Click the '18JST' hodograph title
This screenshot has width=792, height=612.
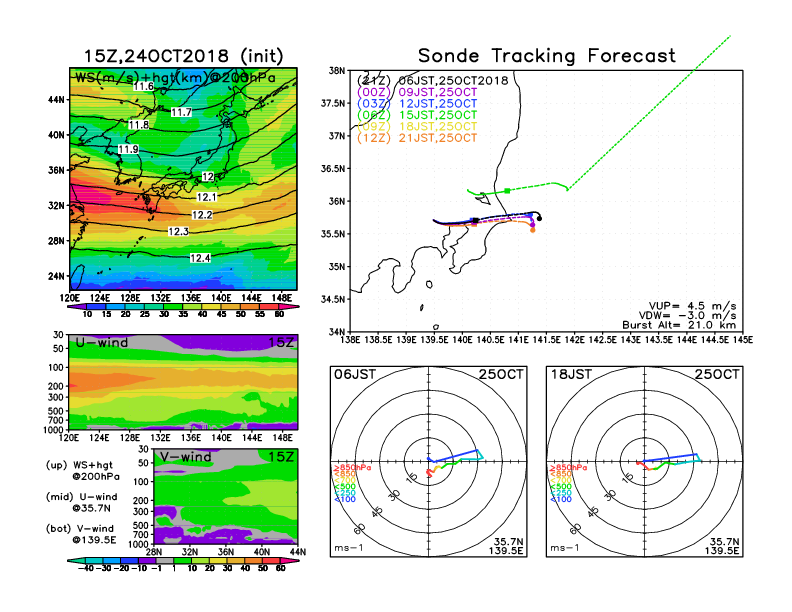click(x=571, y=375)
